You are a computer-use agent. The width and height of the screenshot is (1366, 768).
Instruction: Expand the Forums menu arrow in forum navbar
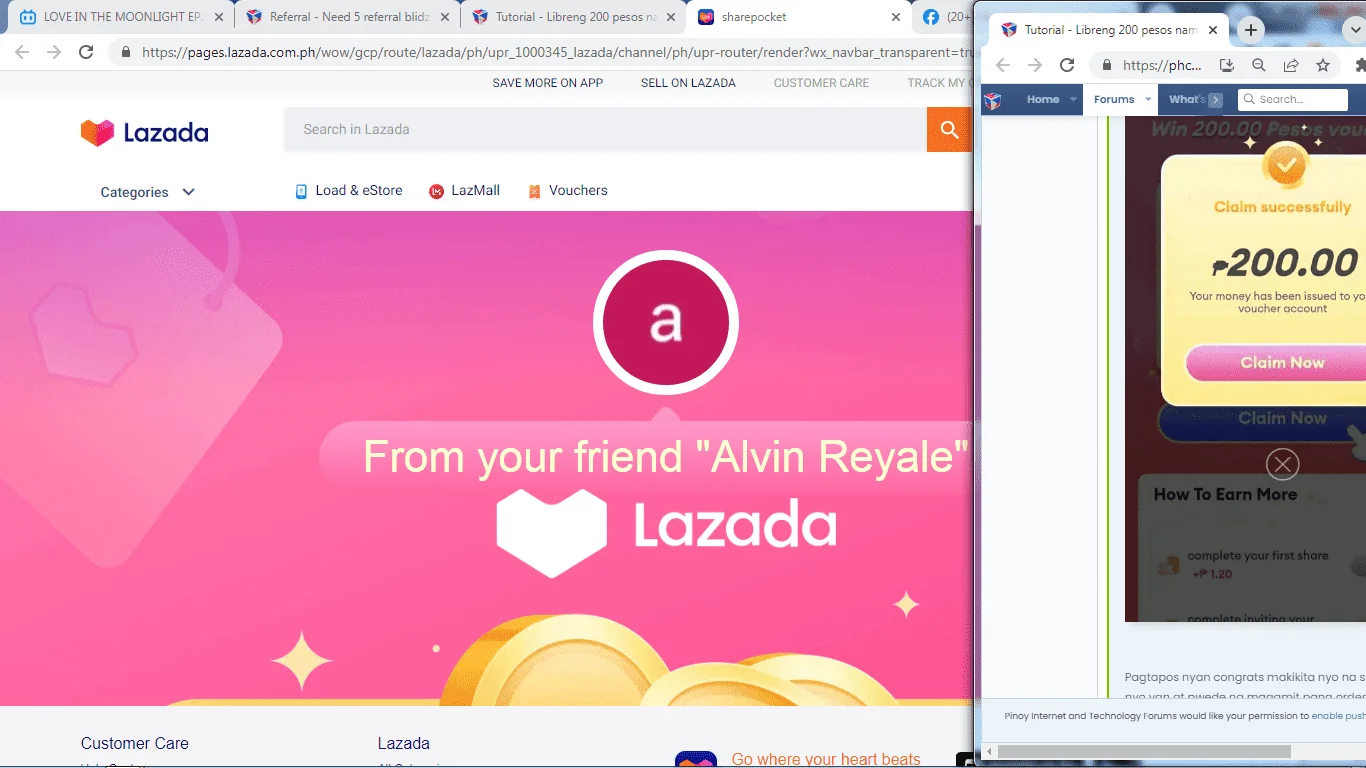point(1148,100)
